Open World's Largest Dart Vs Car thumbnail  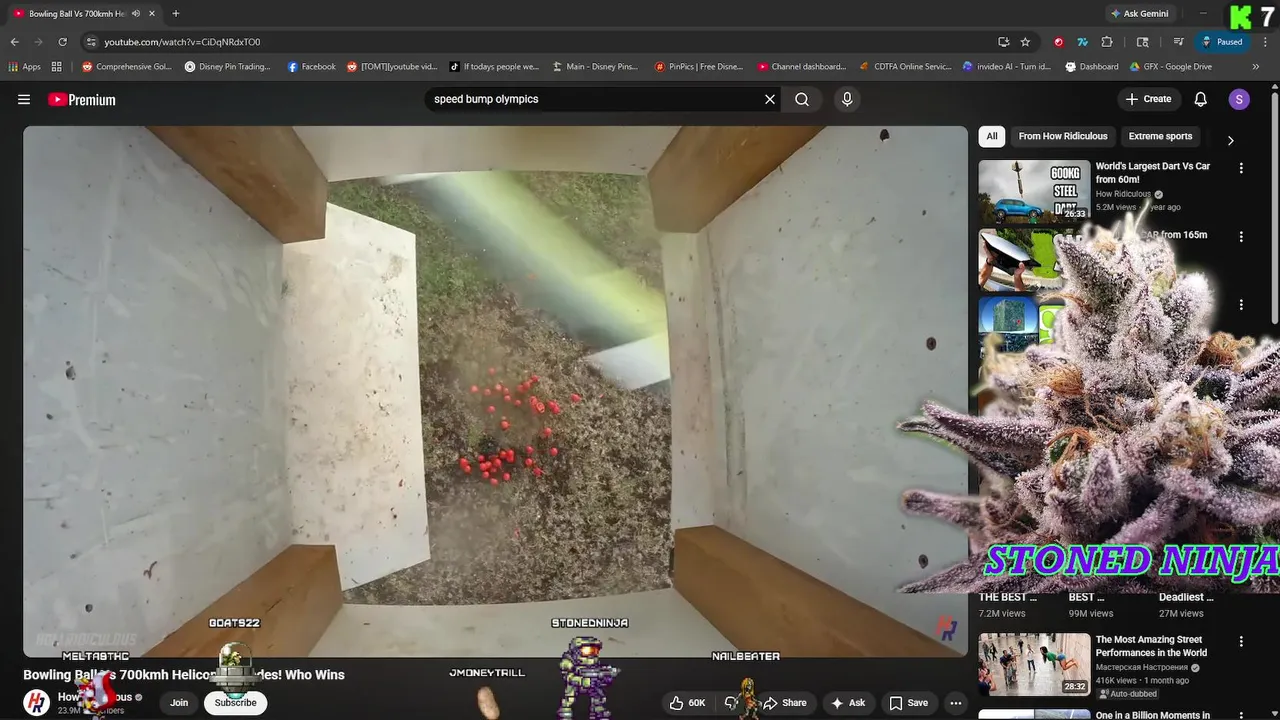point(1034,191)
